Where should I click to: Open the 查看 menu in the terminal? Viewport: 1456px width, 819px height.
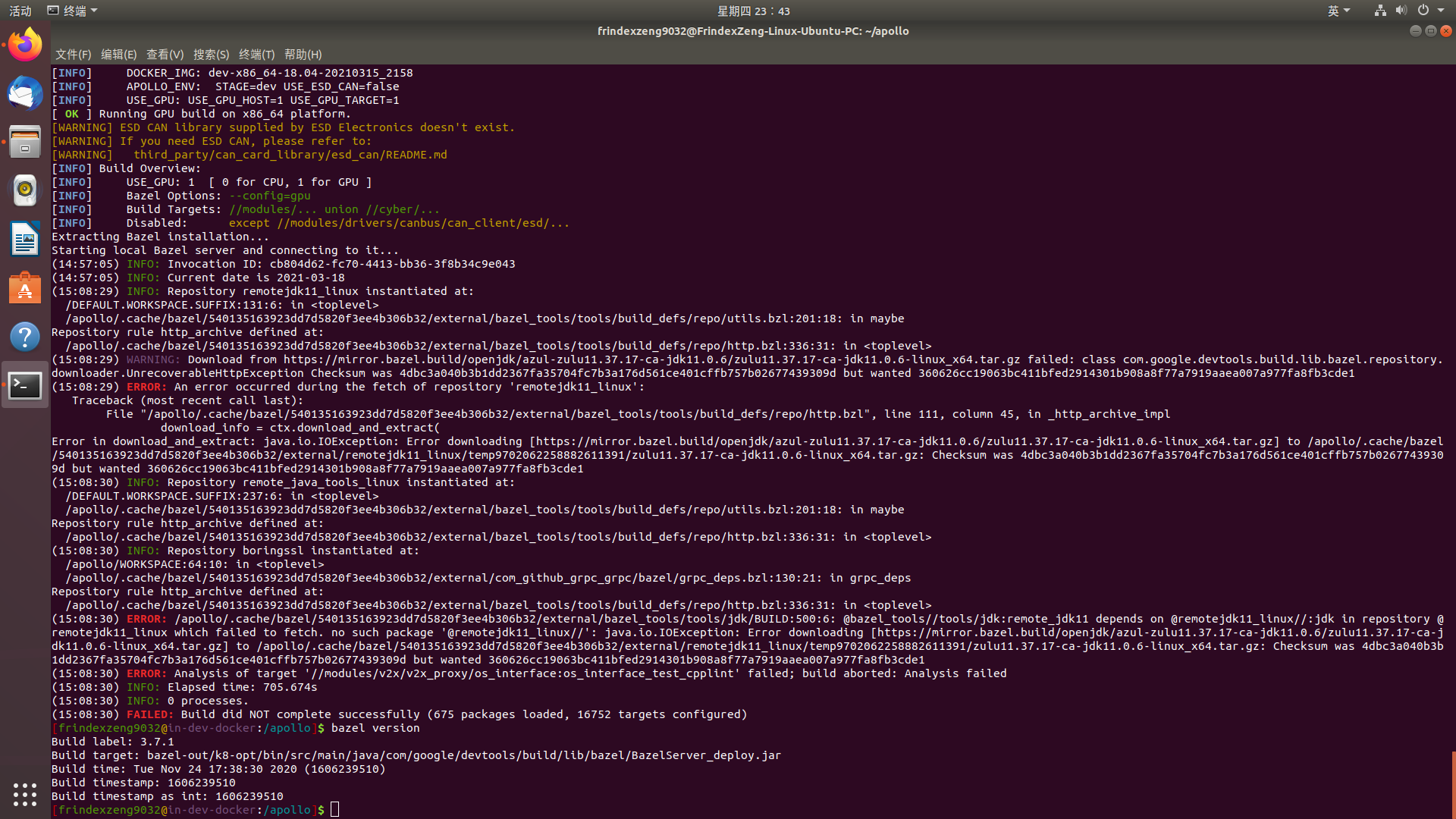point(165,54)
